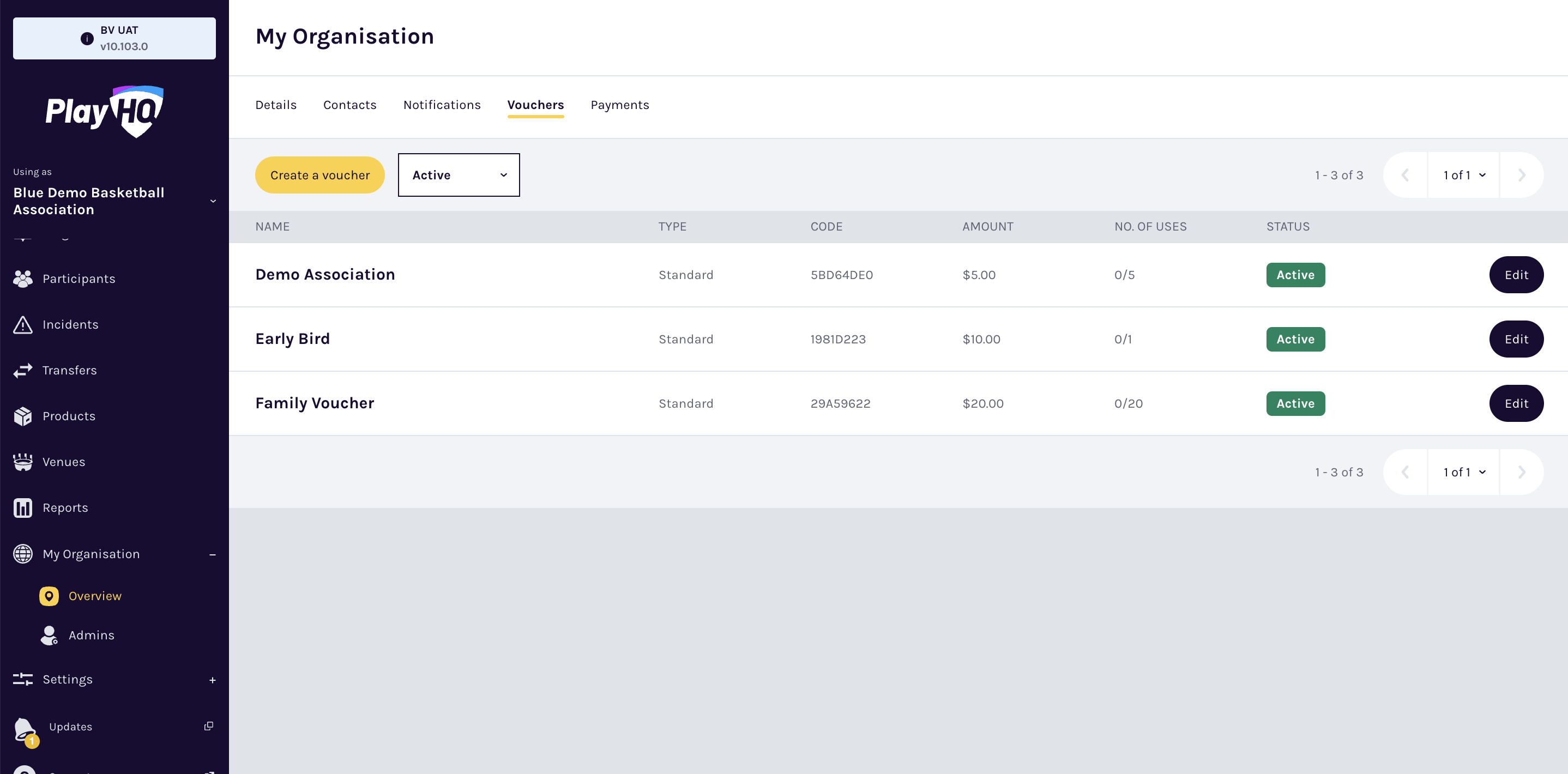The height and width of the screenshot is (774, 1568).
Task: Go to previous page in top pagination
Action: point(1405,176)
